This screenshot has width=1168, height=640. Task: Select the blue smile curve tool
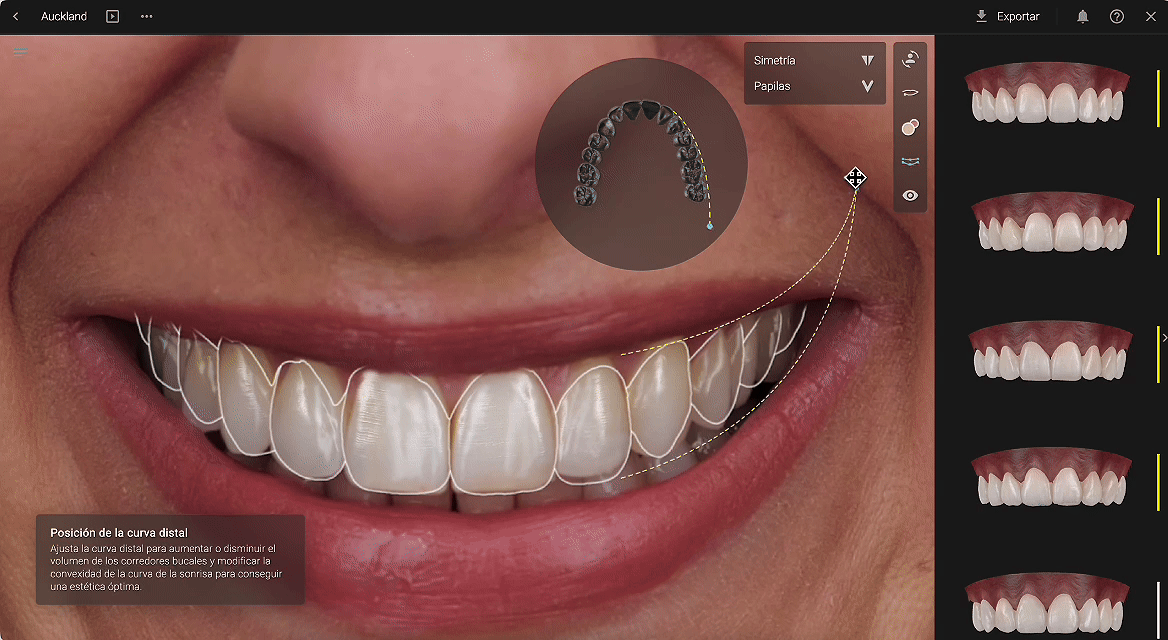pos(910,161)
